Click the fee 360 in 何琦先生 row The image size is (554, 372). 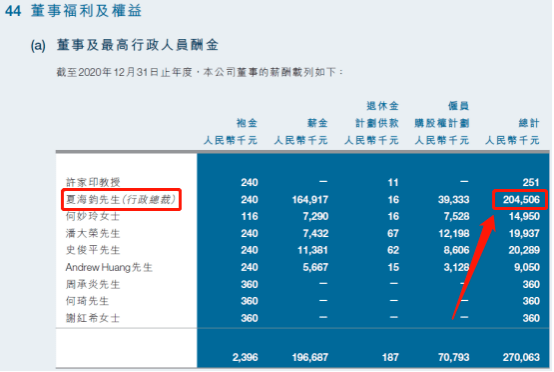click(249, 301)
